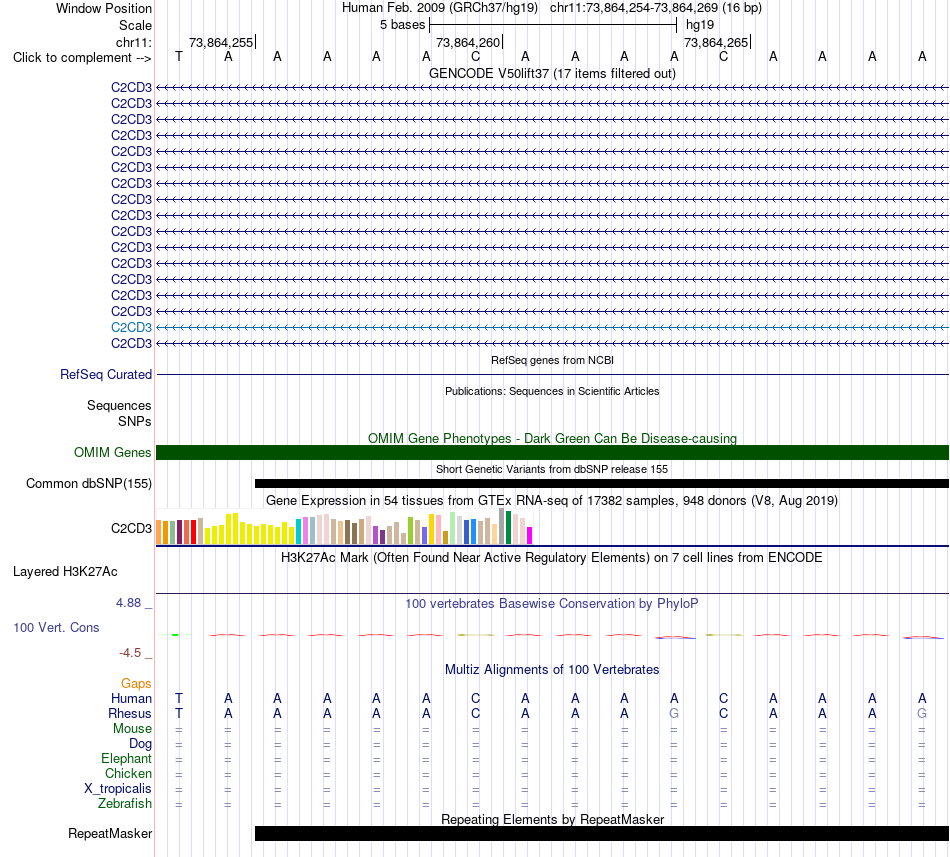Click the 'Human Feb. 2009 (GRCh37/hg19)' header text
950x857 pixels.
pyautogui.click(x=440, y=8)
